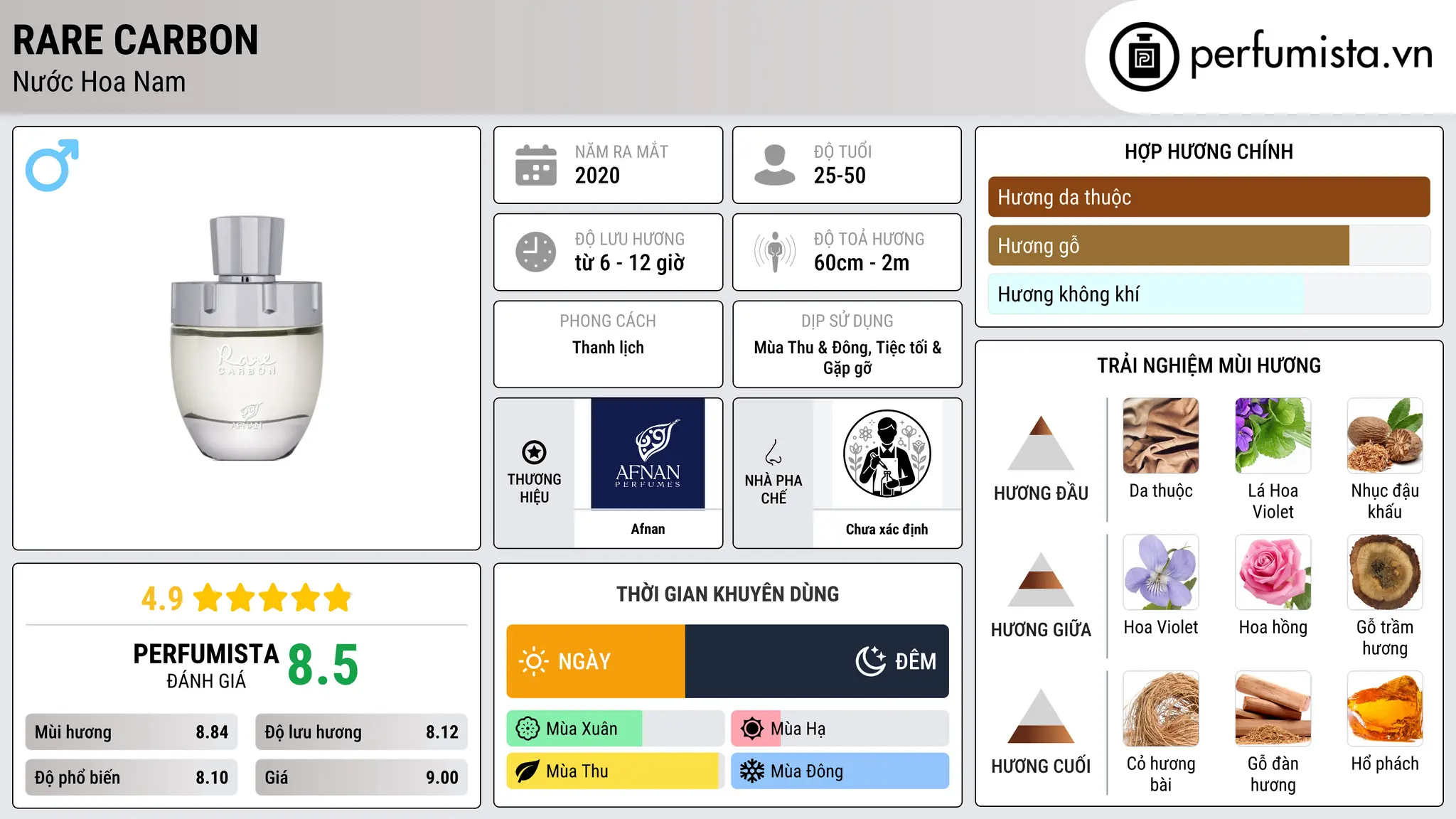Click the perfumista.vn site name
The image size is (1456, 819).
click(x=1312, y=54)
